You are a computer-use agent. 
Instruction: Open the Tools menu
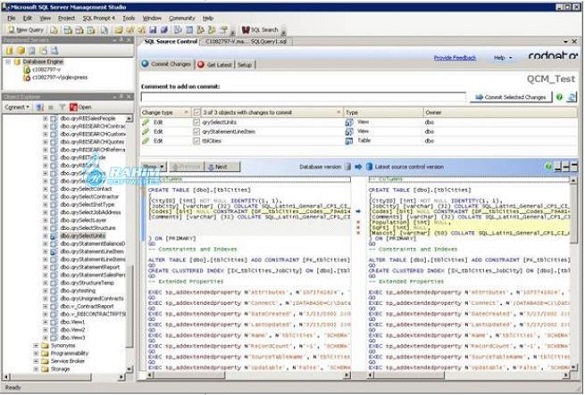point(129,18)
